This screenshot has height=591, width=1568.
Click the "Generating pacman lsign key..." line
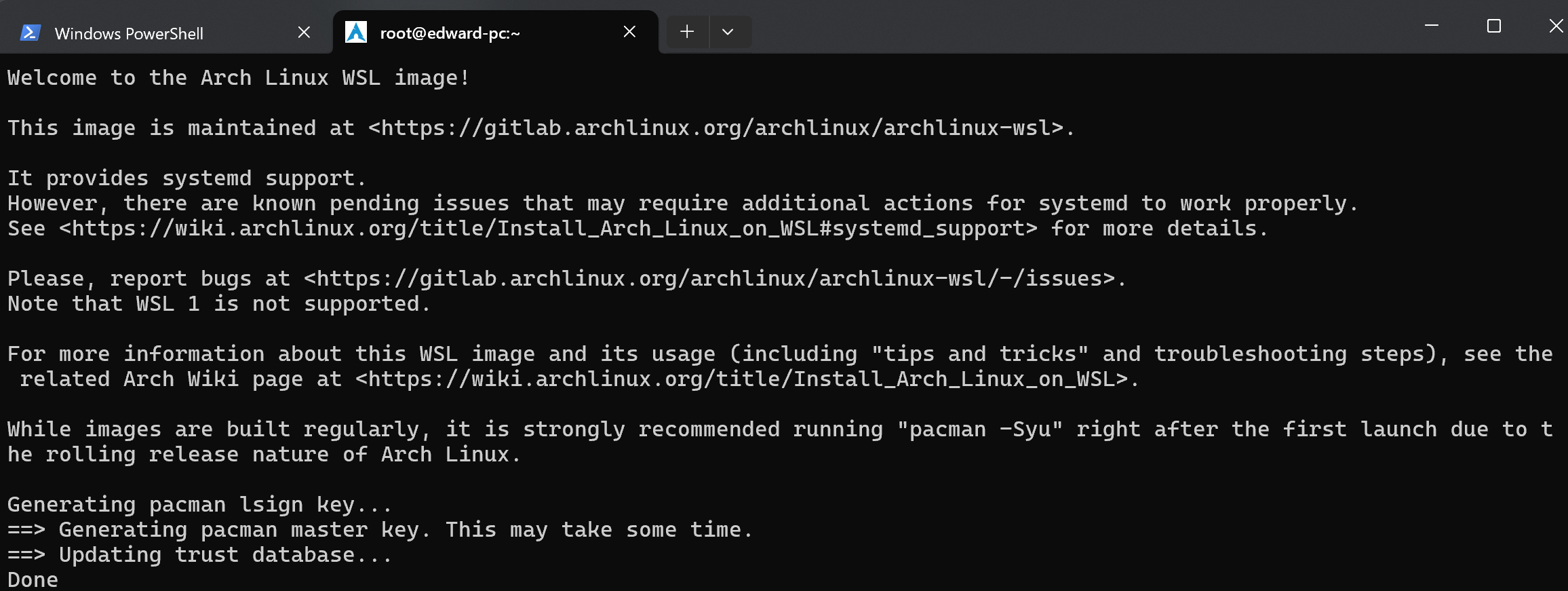199,504
